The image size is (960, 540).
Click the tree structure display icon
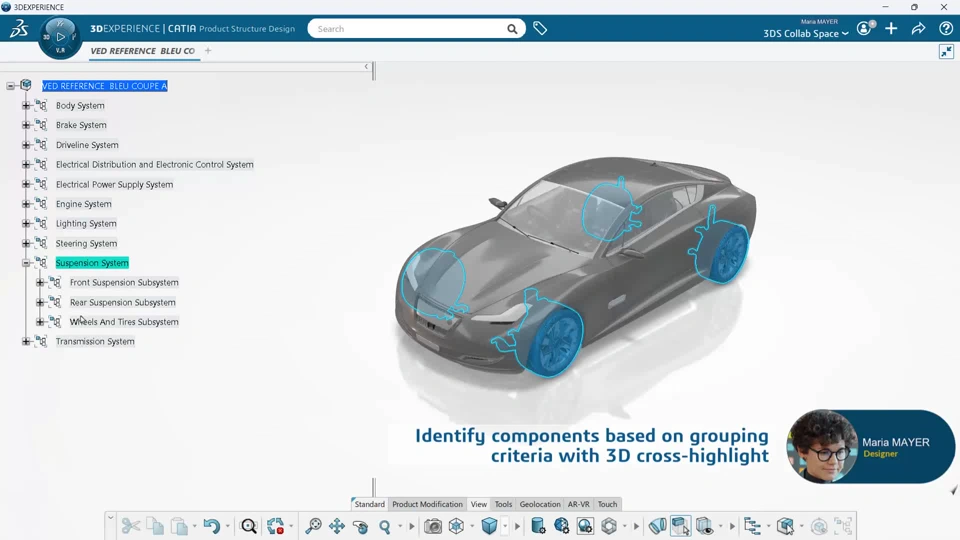point(752,526)
